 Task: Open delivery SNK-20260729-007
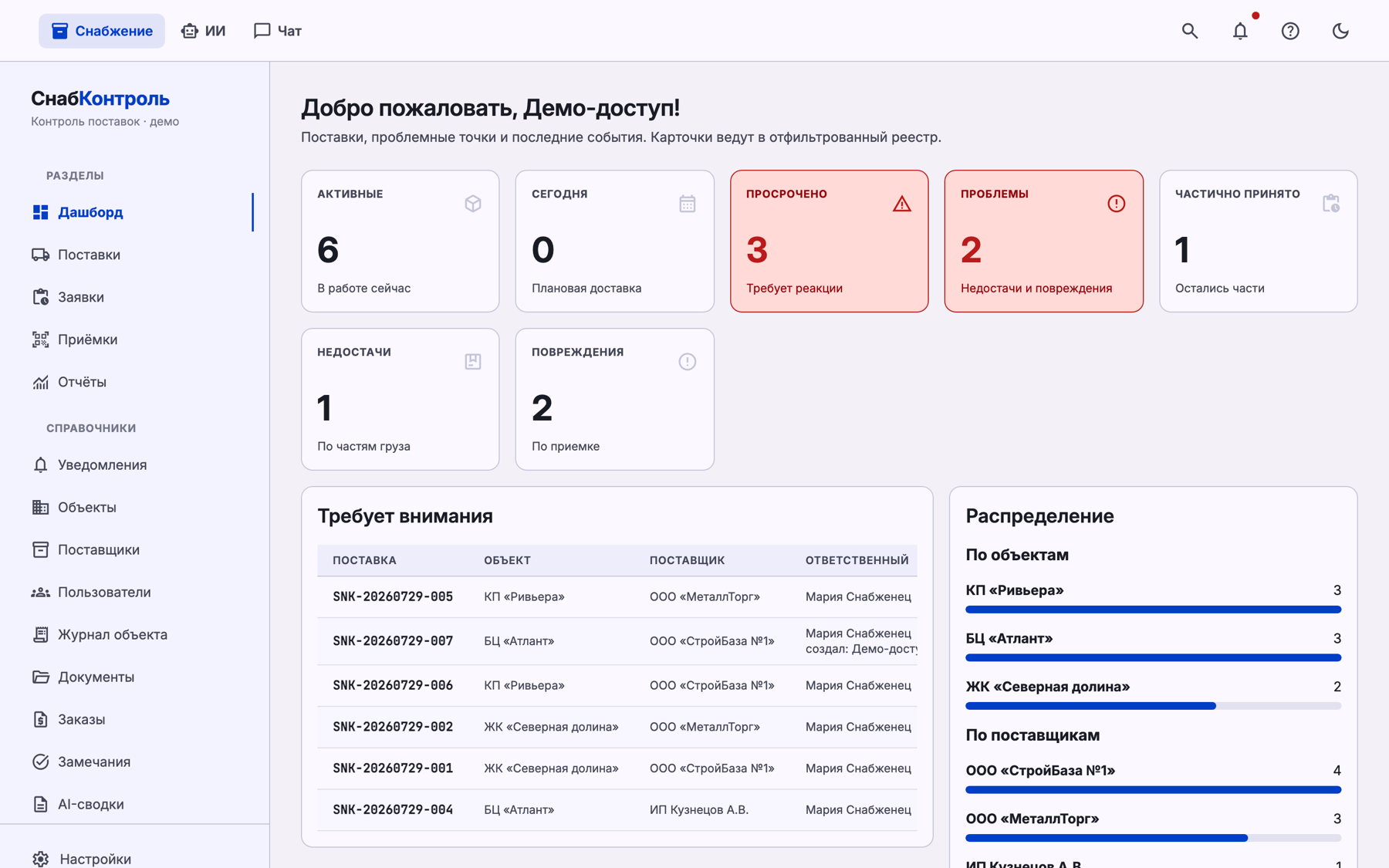392,641
